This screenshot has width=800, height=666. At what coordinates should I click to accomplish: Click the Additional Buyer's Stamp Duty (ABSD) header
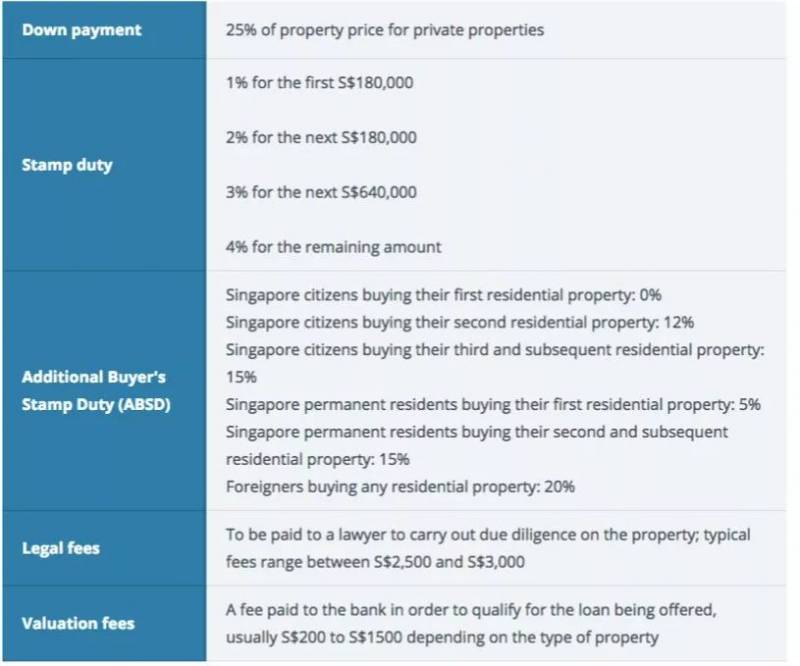(x=94, y=391)
